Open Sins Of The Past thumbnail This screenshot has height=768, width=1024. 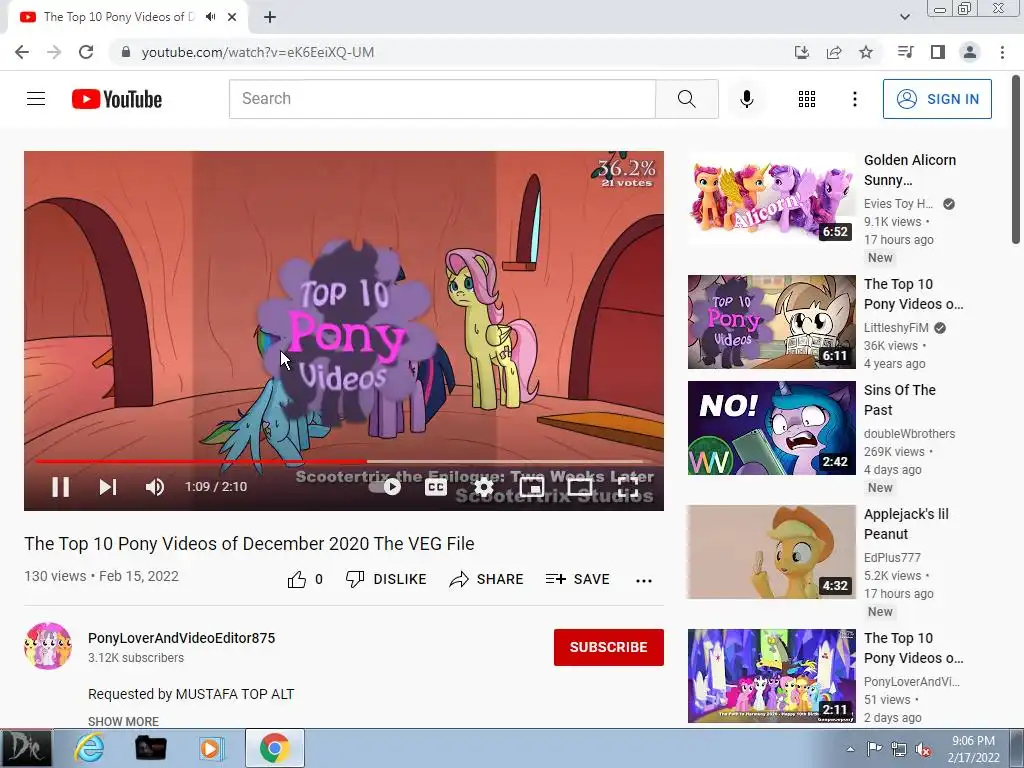click(771, 428)
